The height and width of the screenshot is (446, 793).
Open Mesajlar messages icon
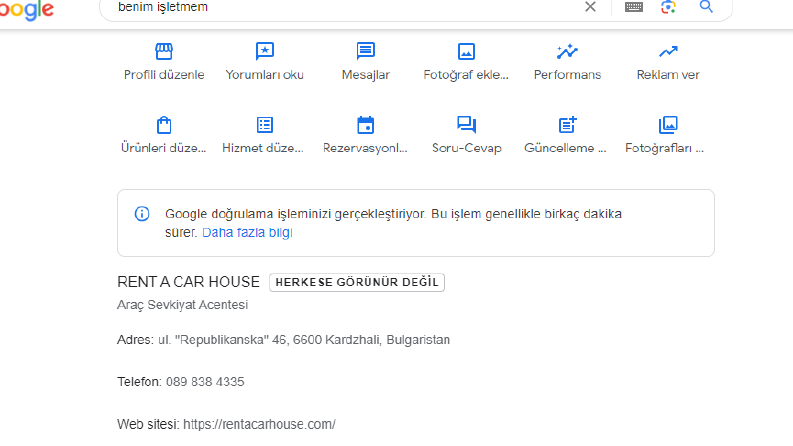[366, 51]
